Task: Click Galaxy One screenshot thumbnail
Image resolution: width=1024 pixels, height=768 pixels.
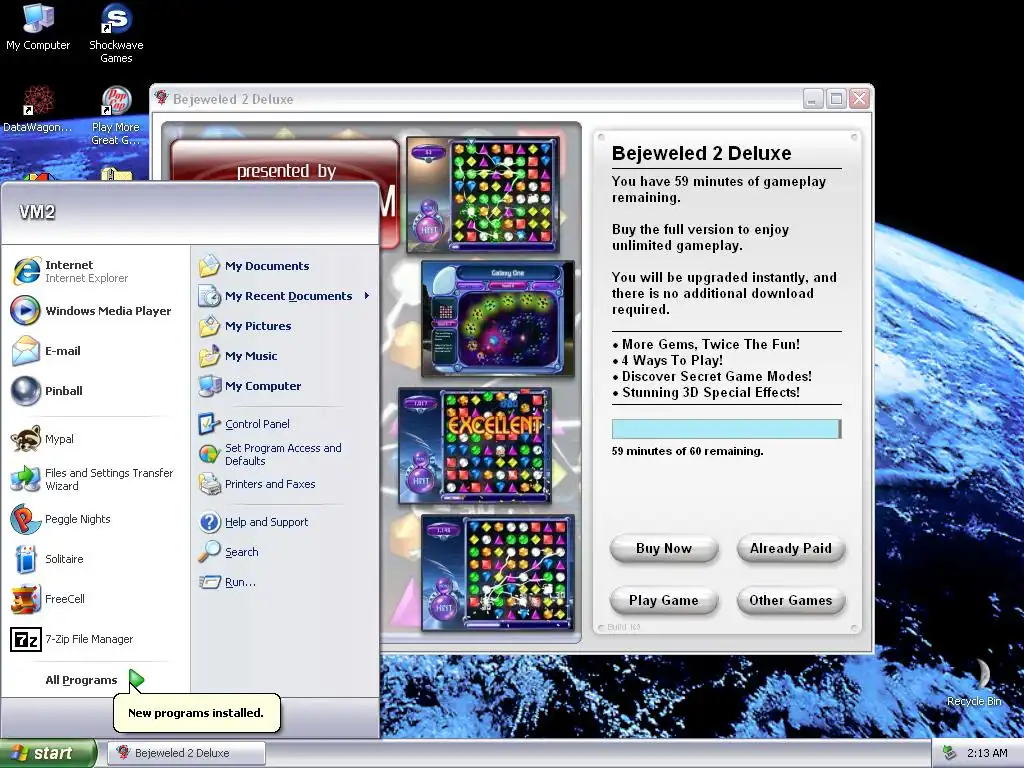Action: point(498,319)
